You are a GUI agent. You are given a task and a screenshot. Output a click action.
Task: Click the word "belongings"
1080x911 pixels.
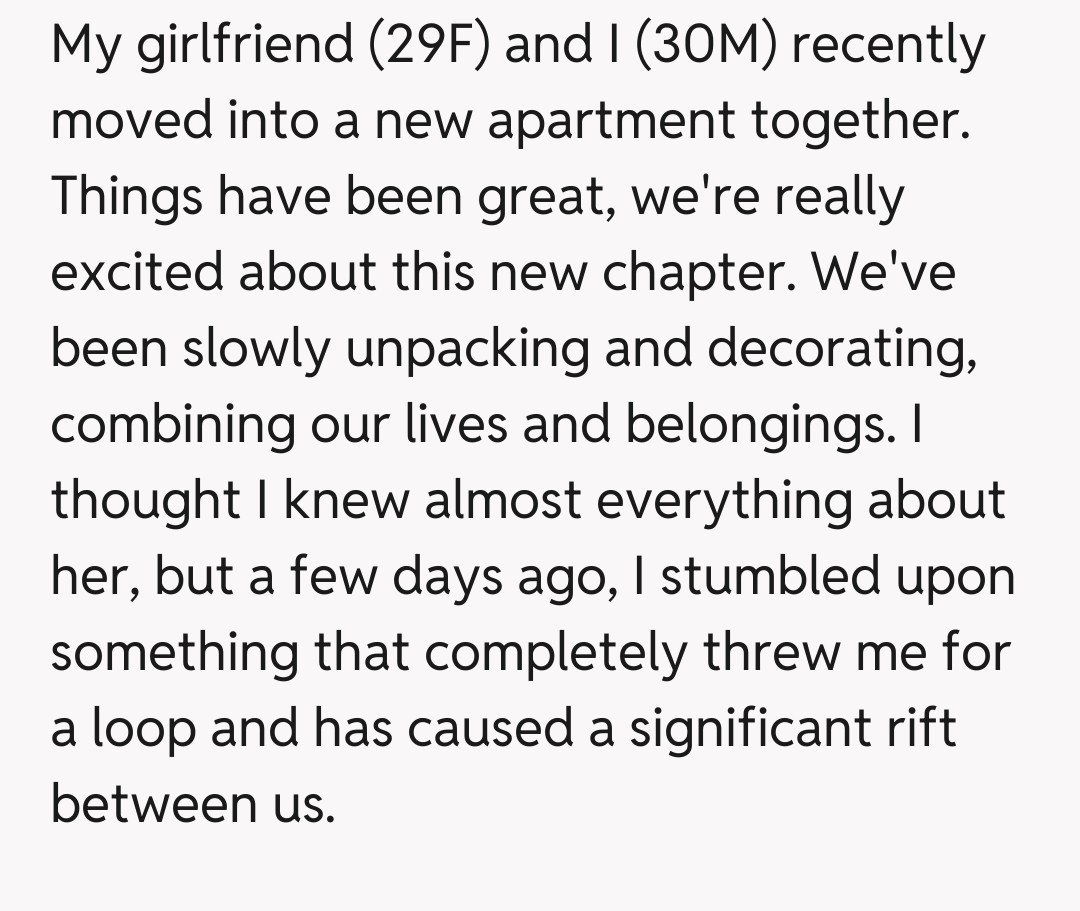pos(759,425)
